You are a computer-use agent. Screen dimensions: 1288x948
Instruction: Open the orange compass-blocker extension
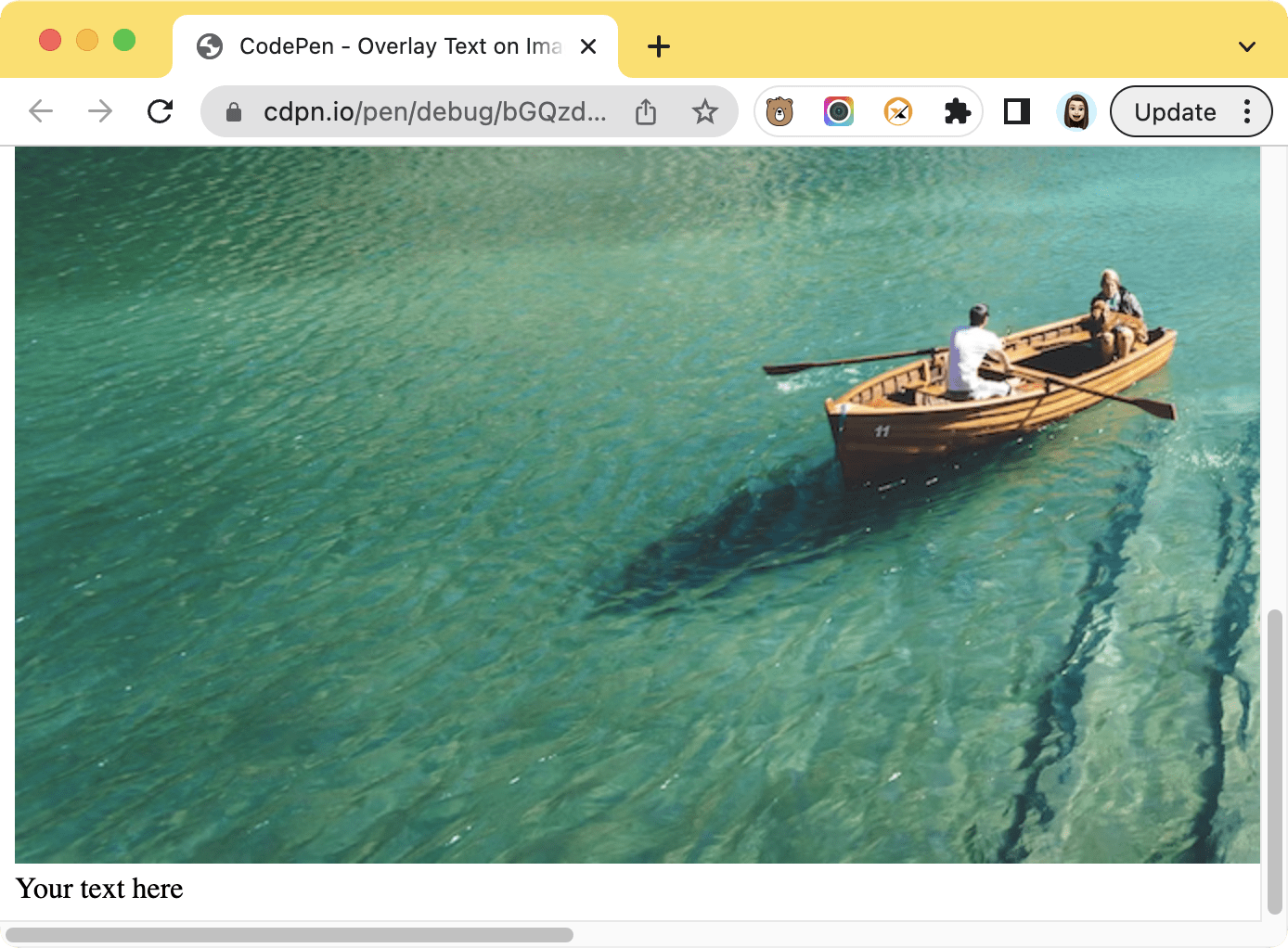896,111
